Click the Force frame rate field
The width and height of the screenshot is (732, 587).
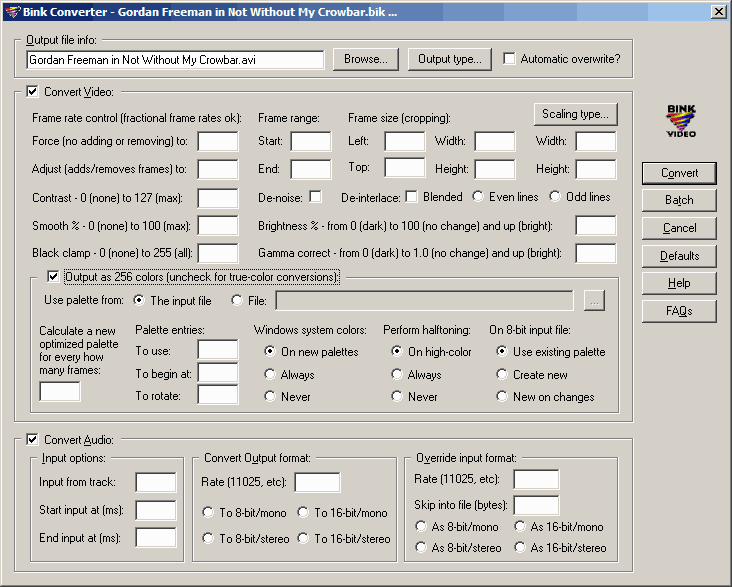pyautogui.click(x=218, y=141)
